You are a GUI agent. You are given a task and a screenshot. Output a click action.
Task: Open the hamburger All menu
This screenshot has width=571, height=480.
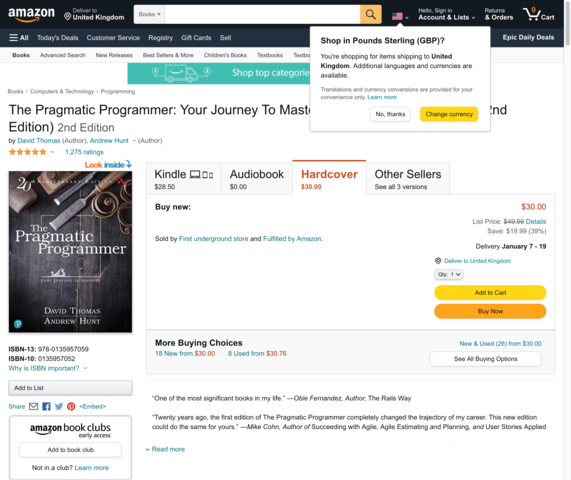[19, 38]
